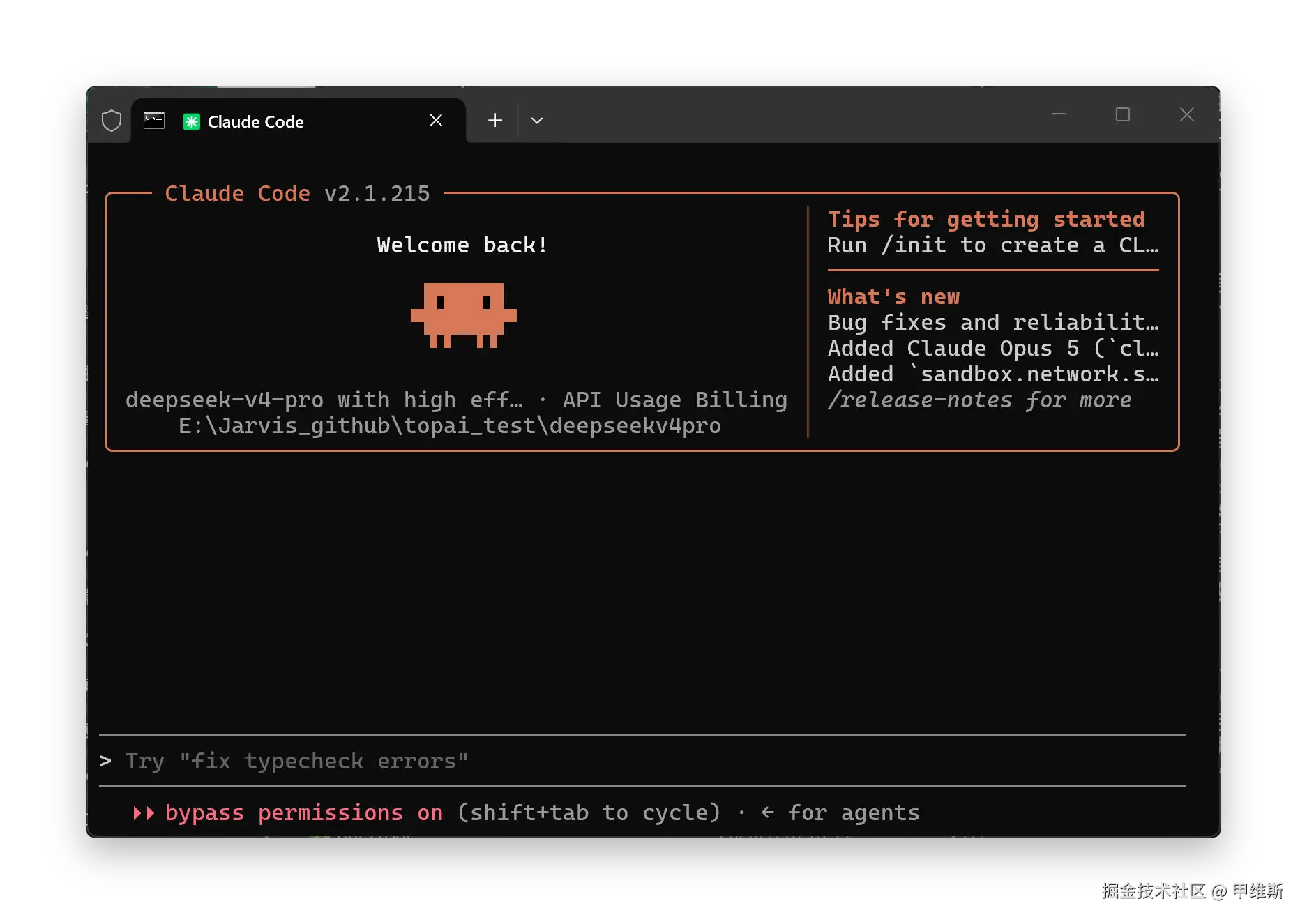Viewport: 1307px width, 924px height.
Task: Click "/release-notes for more" text
Action: pos(980,400)
